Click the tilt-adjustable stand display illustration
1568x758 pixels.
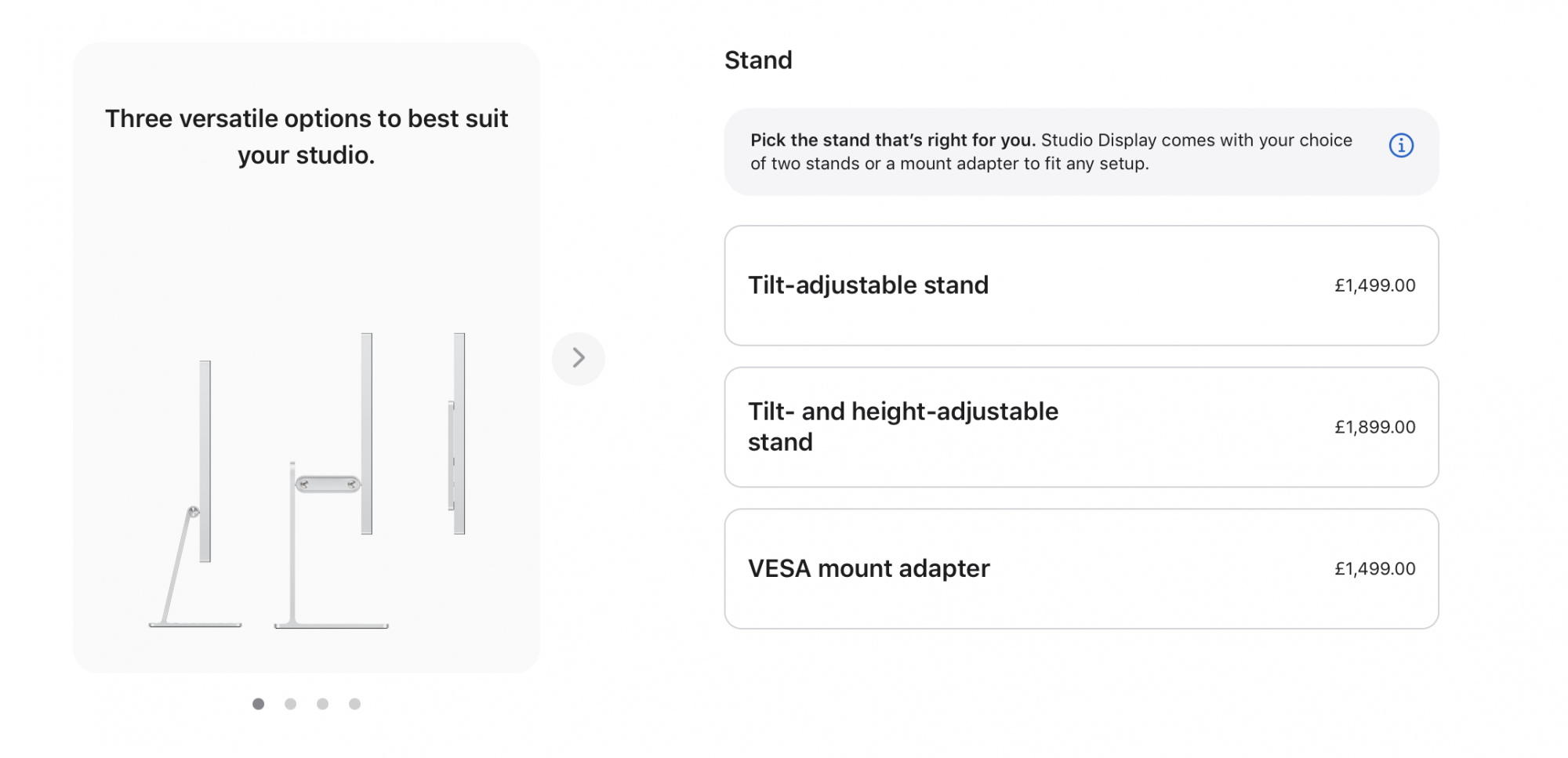(x=195, y=494)
